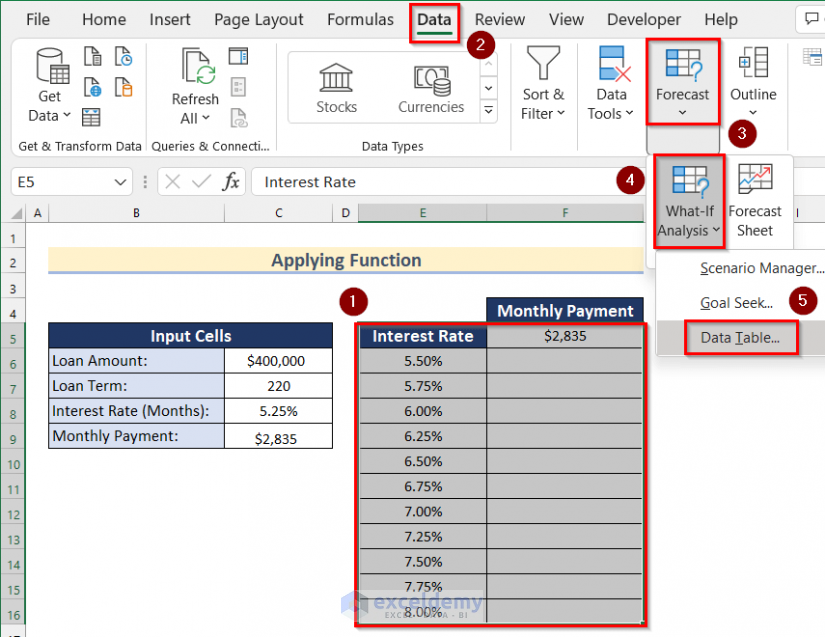Click the Select All corner triangle
The width and height of the screenshot is (825, 637).
(16, 213)
